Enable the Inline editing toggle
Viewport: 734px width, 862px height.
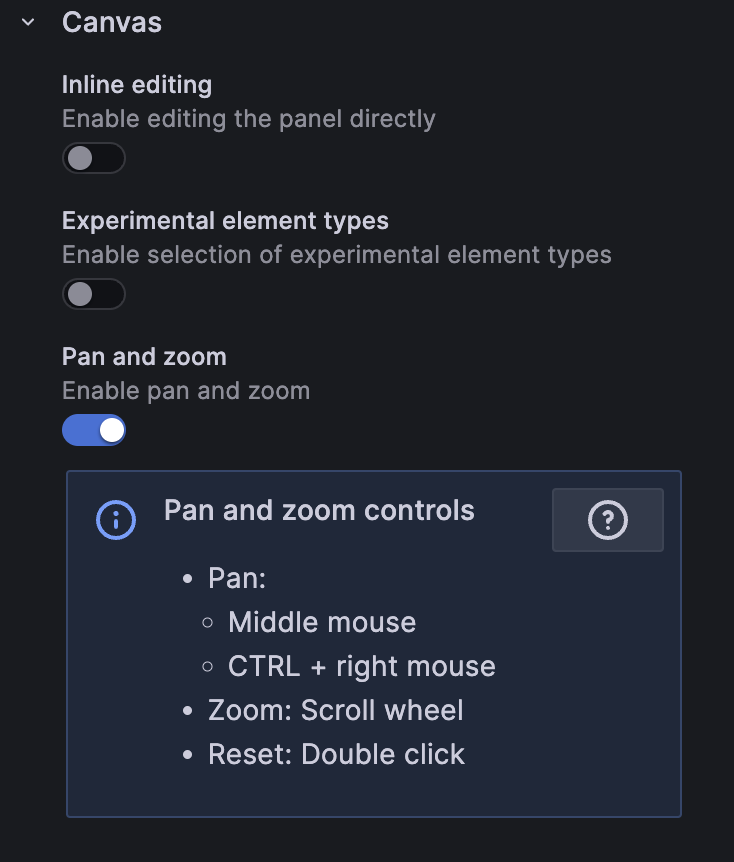point(93,158)
